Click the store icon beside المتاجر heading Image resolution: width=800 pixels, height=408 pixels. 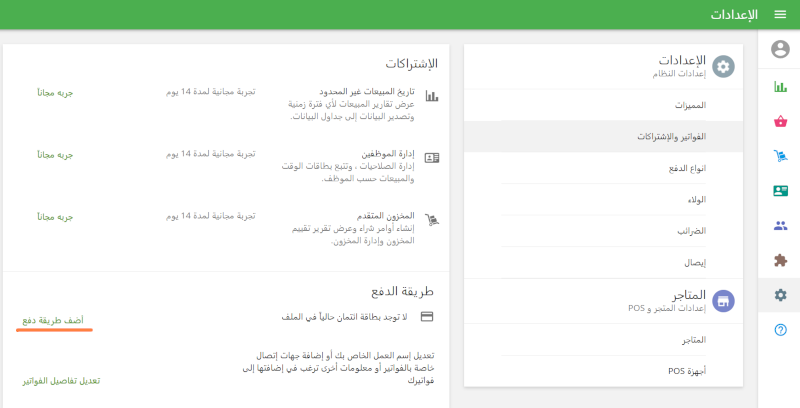[x=723, y=301]
